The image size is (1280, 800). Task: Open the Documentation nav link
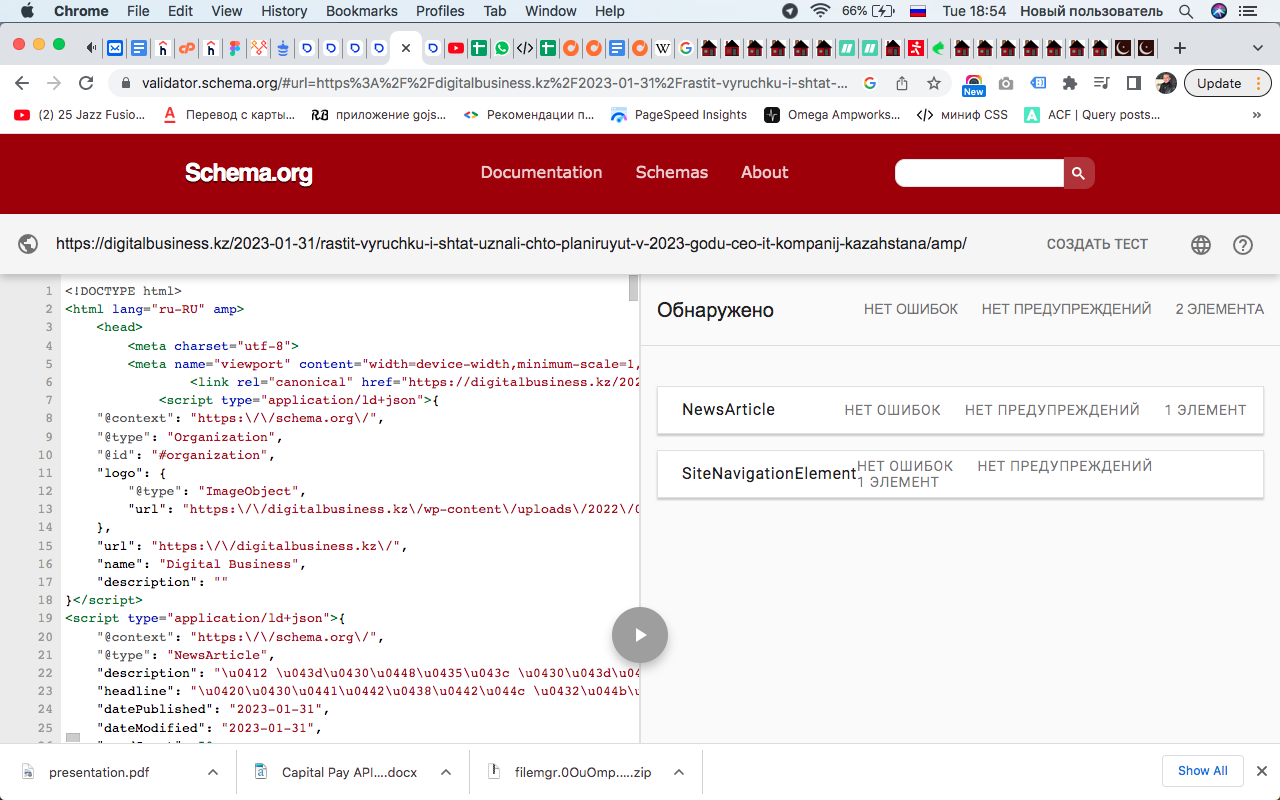tap(541, 172)
